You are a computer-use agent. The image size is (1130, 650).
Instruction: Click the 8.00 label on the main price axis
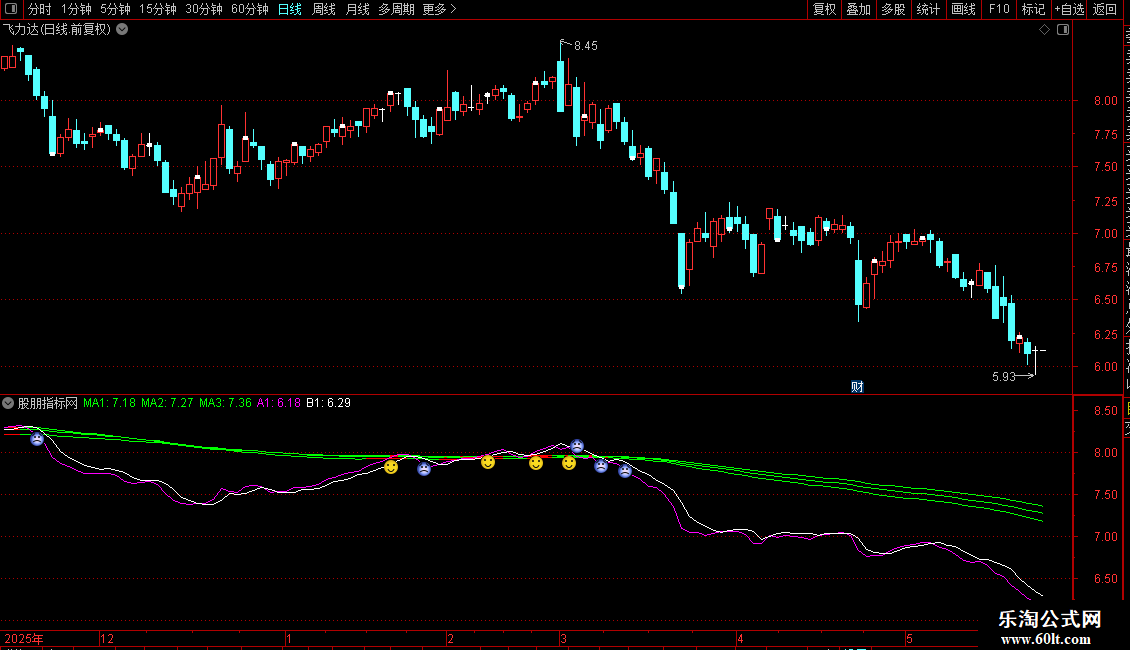click(x=1105, y=101)
